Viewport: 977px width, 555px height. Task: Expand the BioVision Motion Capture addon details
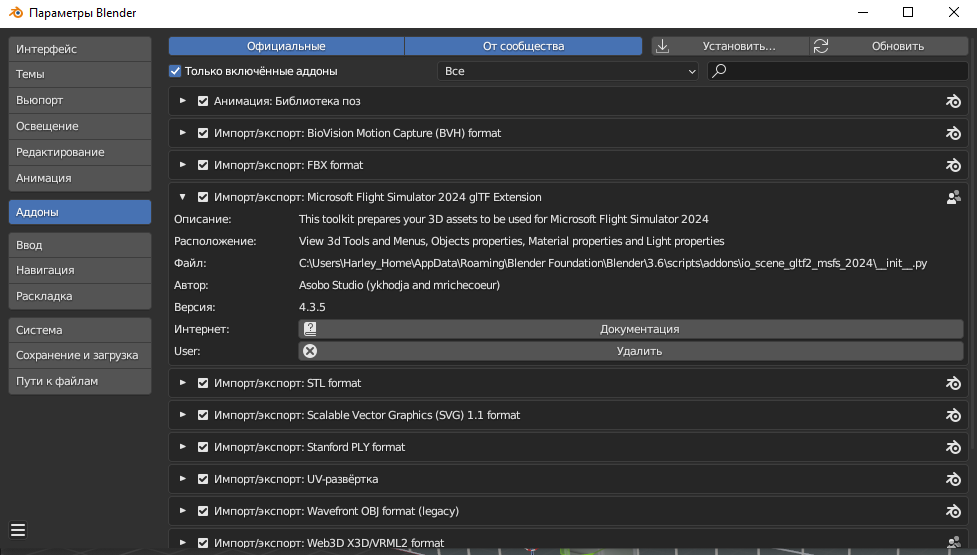click(183, 133)
